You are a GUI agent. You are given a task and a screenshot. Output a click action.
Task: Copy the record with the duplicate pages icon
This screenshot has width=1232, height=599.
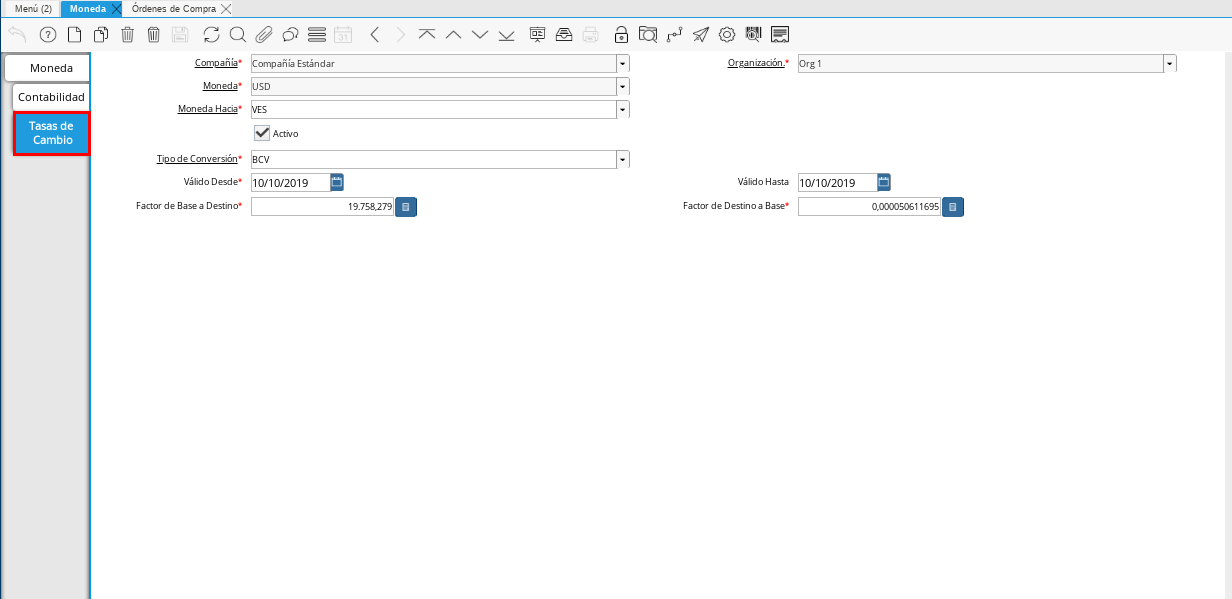click(x=101, y=34)
